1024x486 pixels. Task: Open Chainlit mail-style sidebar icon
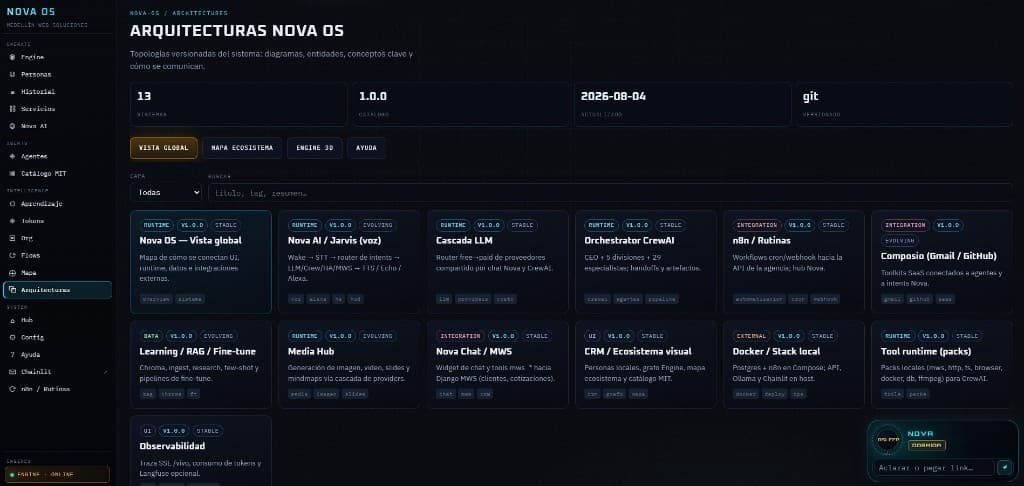[x=12, y=372]
